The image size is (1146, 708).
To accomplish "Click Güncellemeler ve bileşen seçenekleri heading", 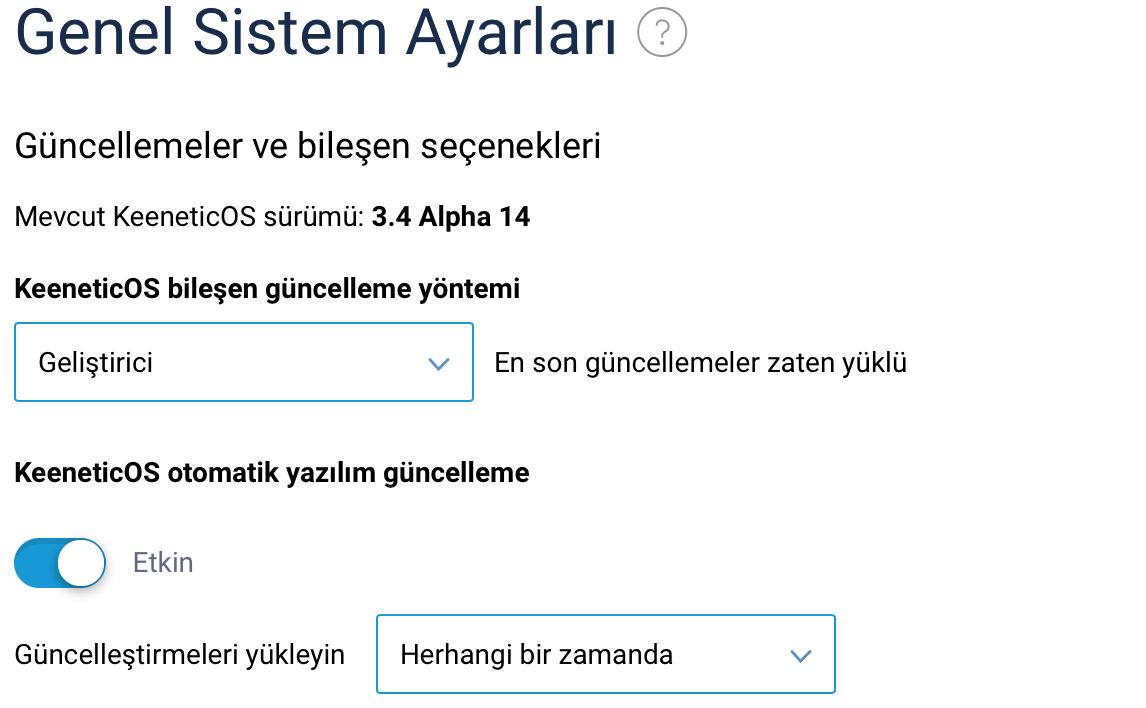I will (308, 146).
